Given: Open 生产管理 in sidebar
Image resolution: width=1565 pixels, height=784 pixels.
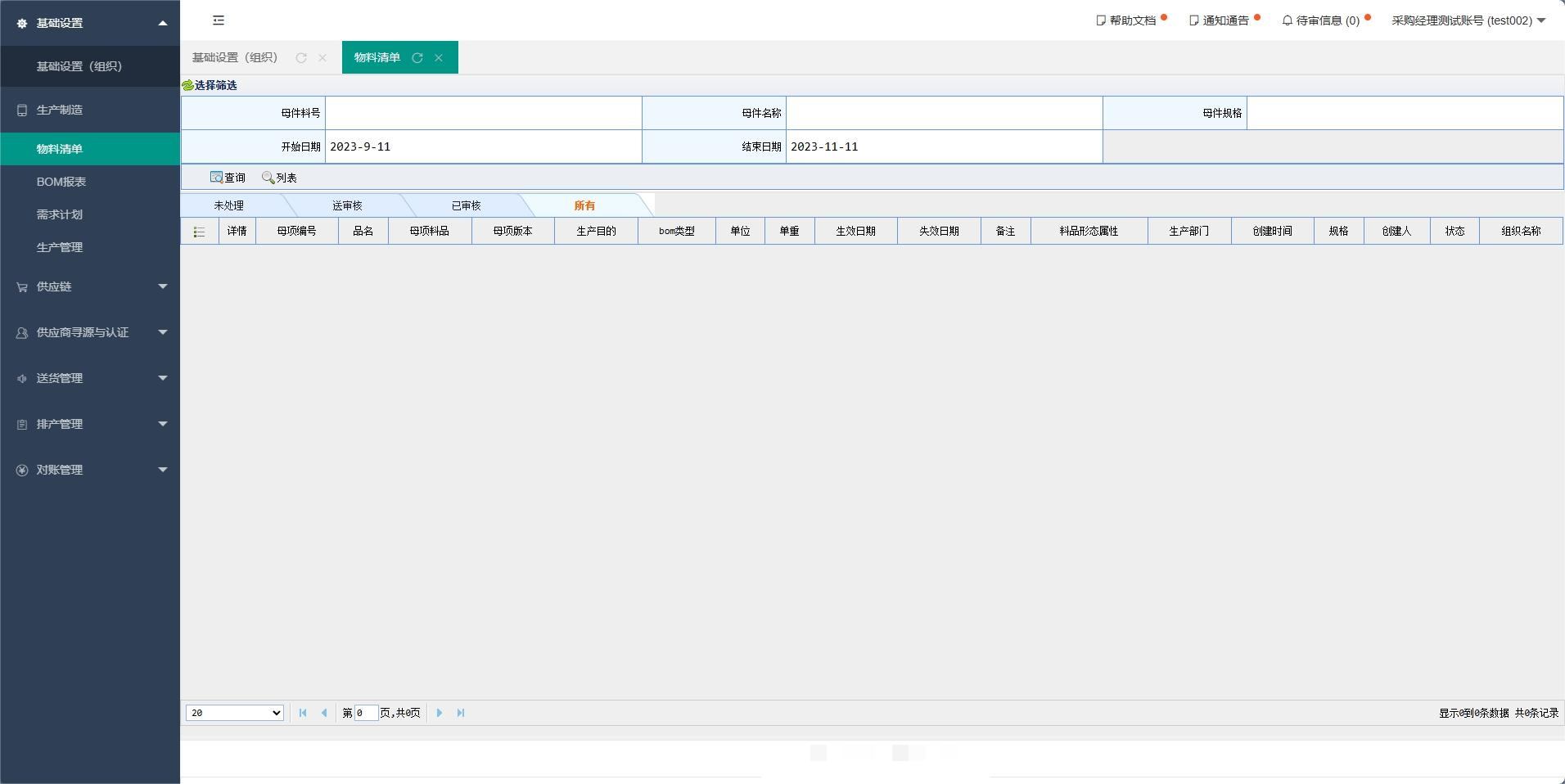Looking at the screenshot, I should (x=90, y=247).
